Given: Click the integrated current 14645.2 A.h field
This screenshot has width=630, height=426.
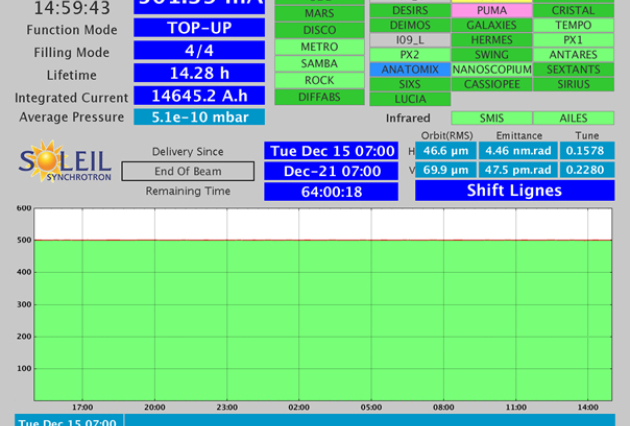Looking at the screenshot, I should pos(199,96).
